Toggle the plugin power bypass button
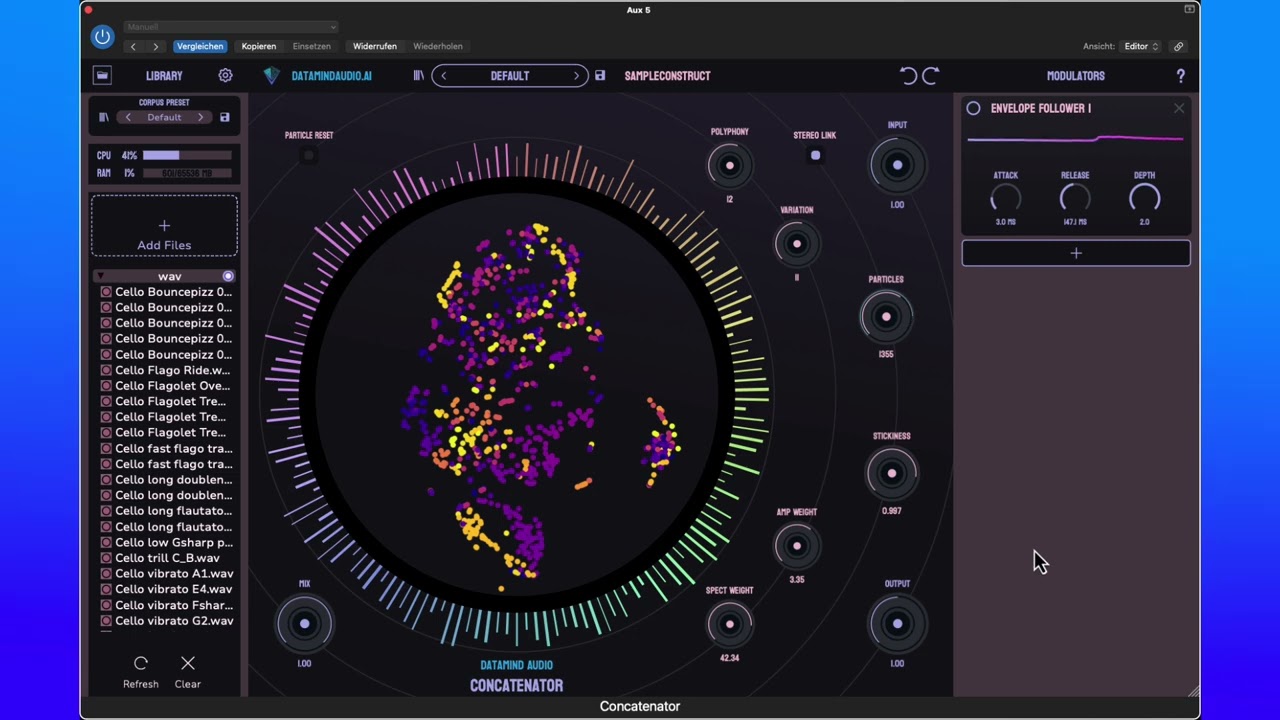The image size is (1280, 720). pos(102,37)
